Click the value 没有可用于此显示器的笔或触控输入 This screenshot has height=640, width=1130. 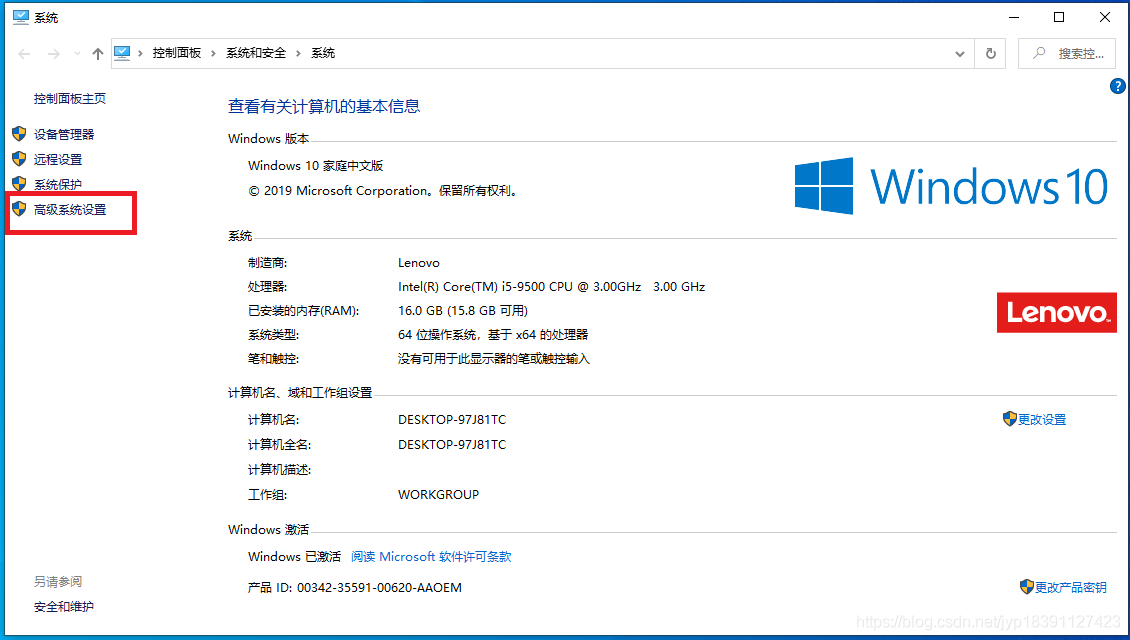494,359
